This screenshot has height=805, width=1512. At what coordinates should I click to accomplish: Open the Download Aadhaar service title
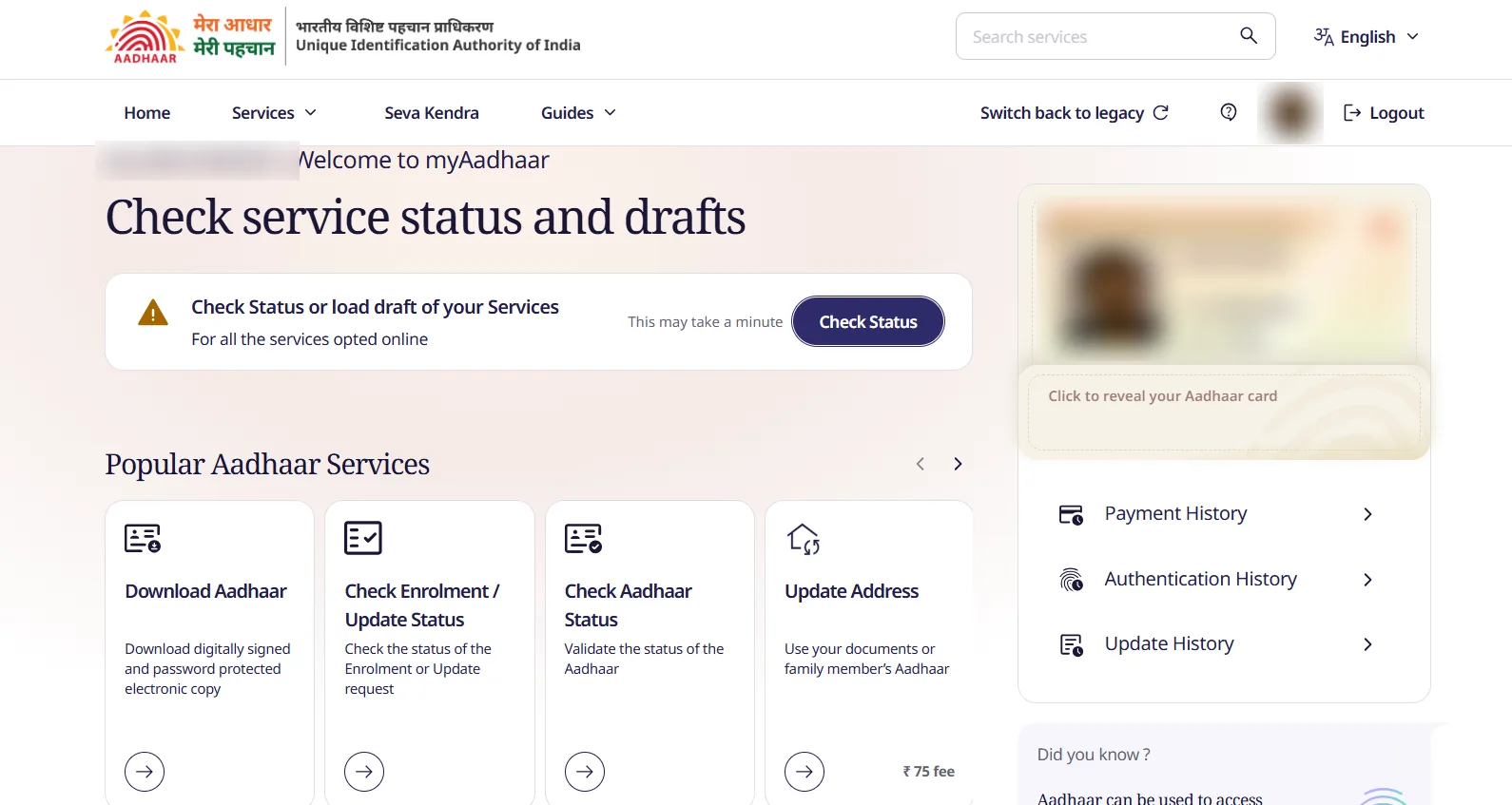205,591
